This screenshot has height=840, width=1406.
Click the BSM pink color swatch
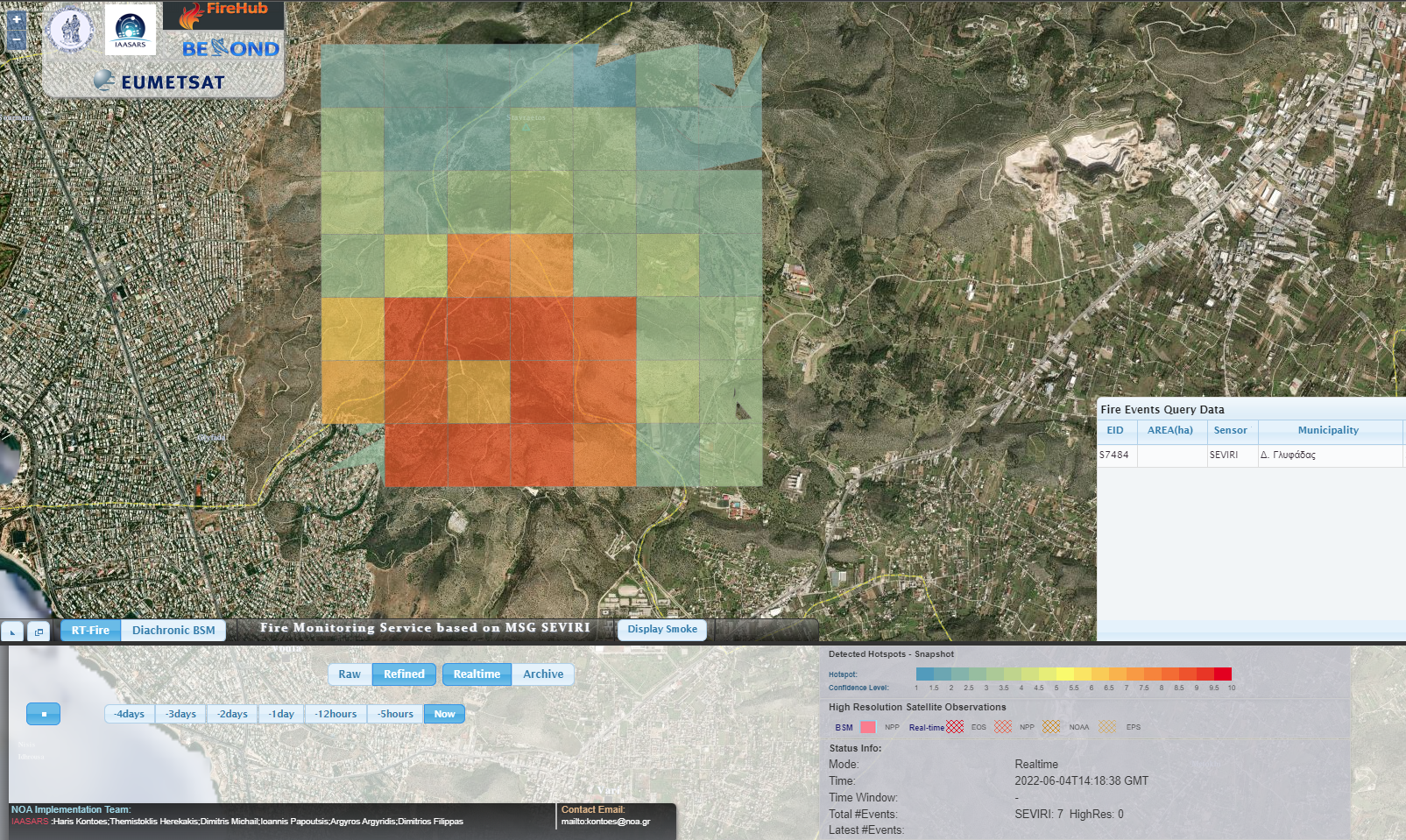click(868, 727)
